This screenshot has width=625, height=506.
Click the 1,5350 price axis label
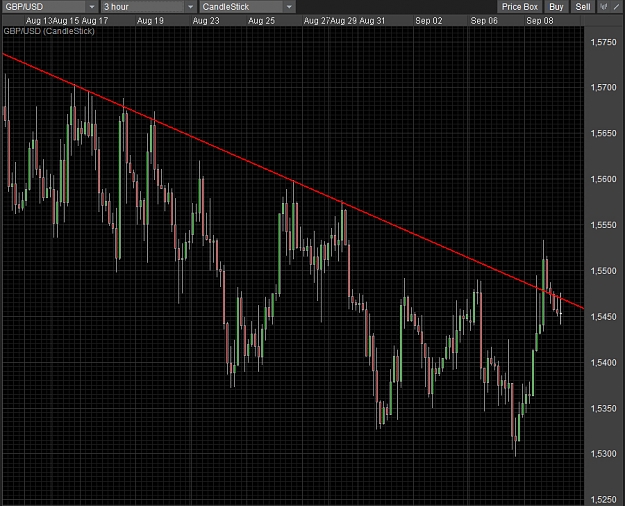(x=603, y=408)
